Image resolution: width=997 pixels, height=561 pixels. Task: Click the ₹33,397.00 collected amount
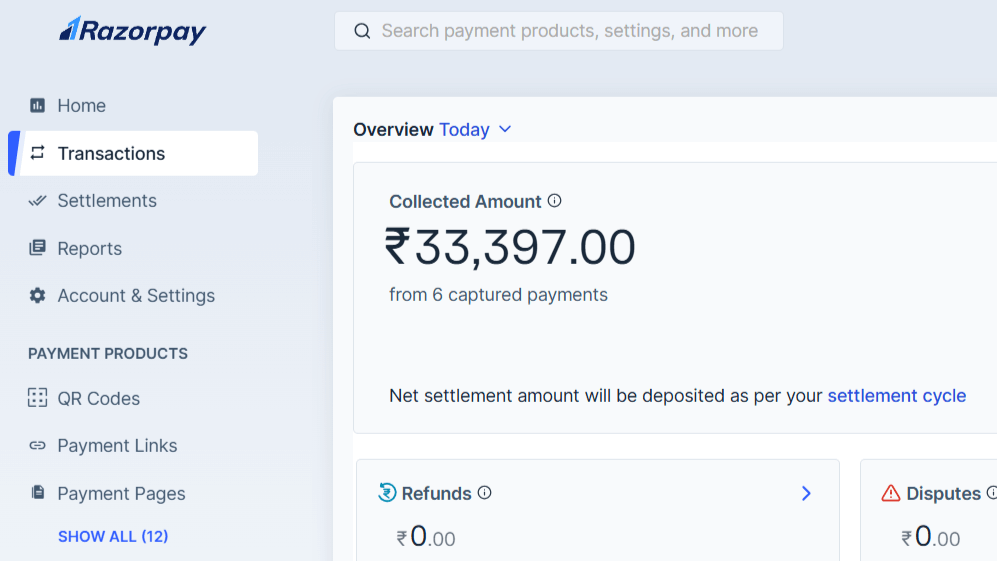pyautogui.click(x=510, y=247)
